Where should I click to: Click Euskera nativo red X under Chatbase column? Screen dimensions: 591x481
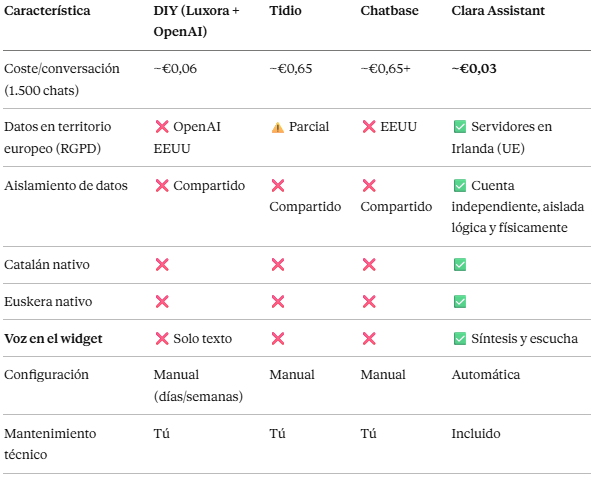click(x=369, y=302)
